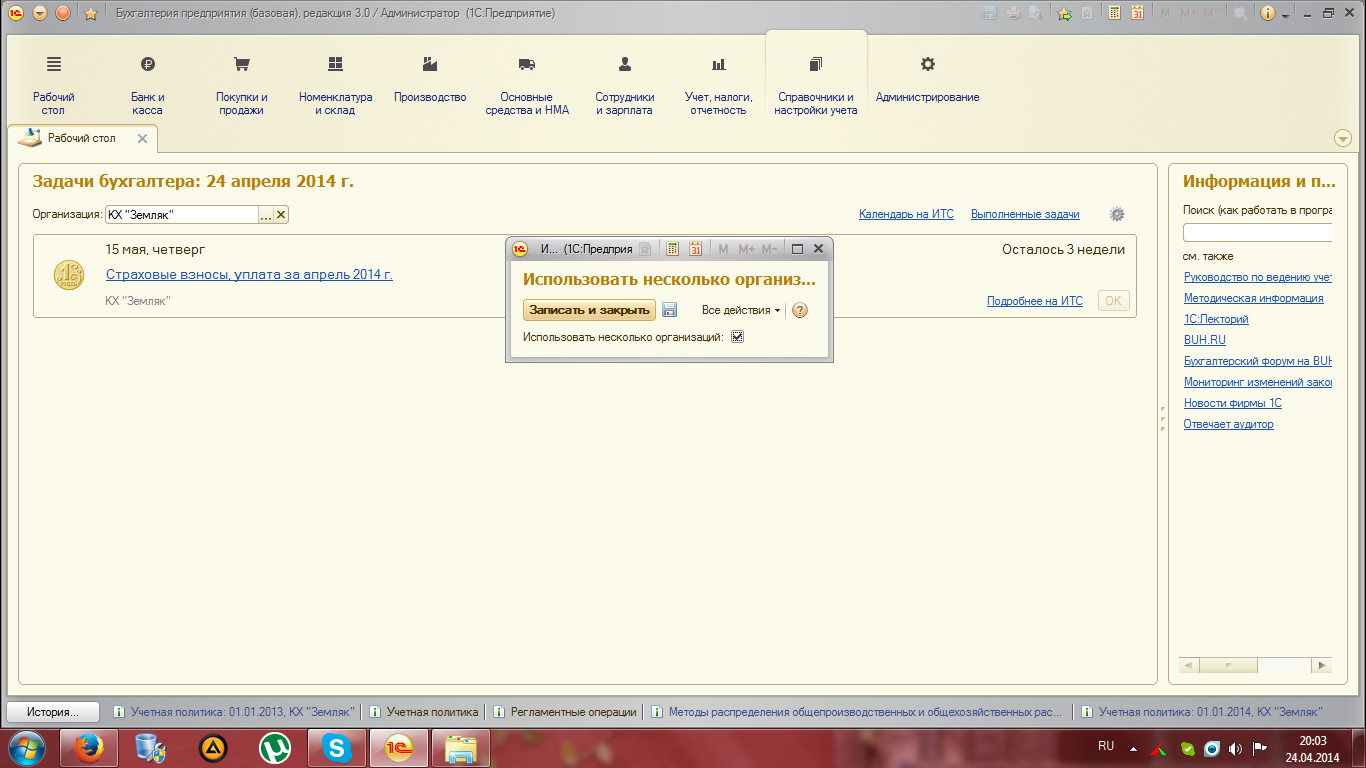
Task: Open the orange main menu dropdown arrow
Action: click(40, 13)
